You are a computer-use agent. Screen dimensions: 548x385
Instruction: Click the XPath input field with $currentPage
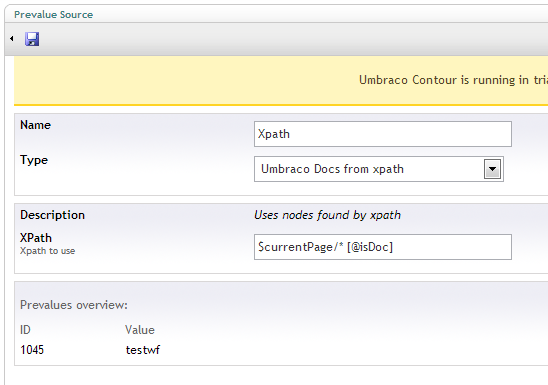(383, 247)
